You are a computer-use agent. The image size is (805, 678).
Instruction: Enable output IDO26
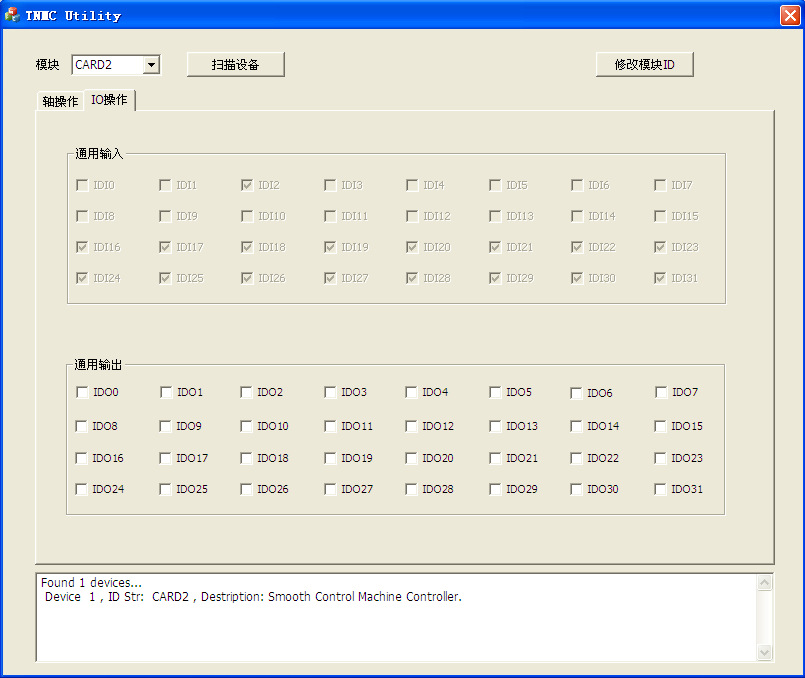pyautogui.click(x=246, y=489)
